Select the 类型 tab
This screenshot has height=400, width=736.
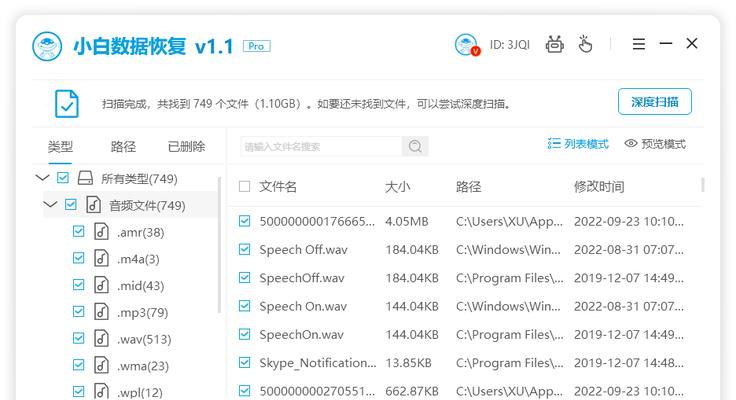coord(60,147)
